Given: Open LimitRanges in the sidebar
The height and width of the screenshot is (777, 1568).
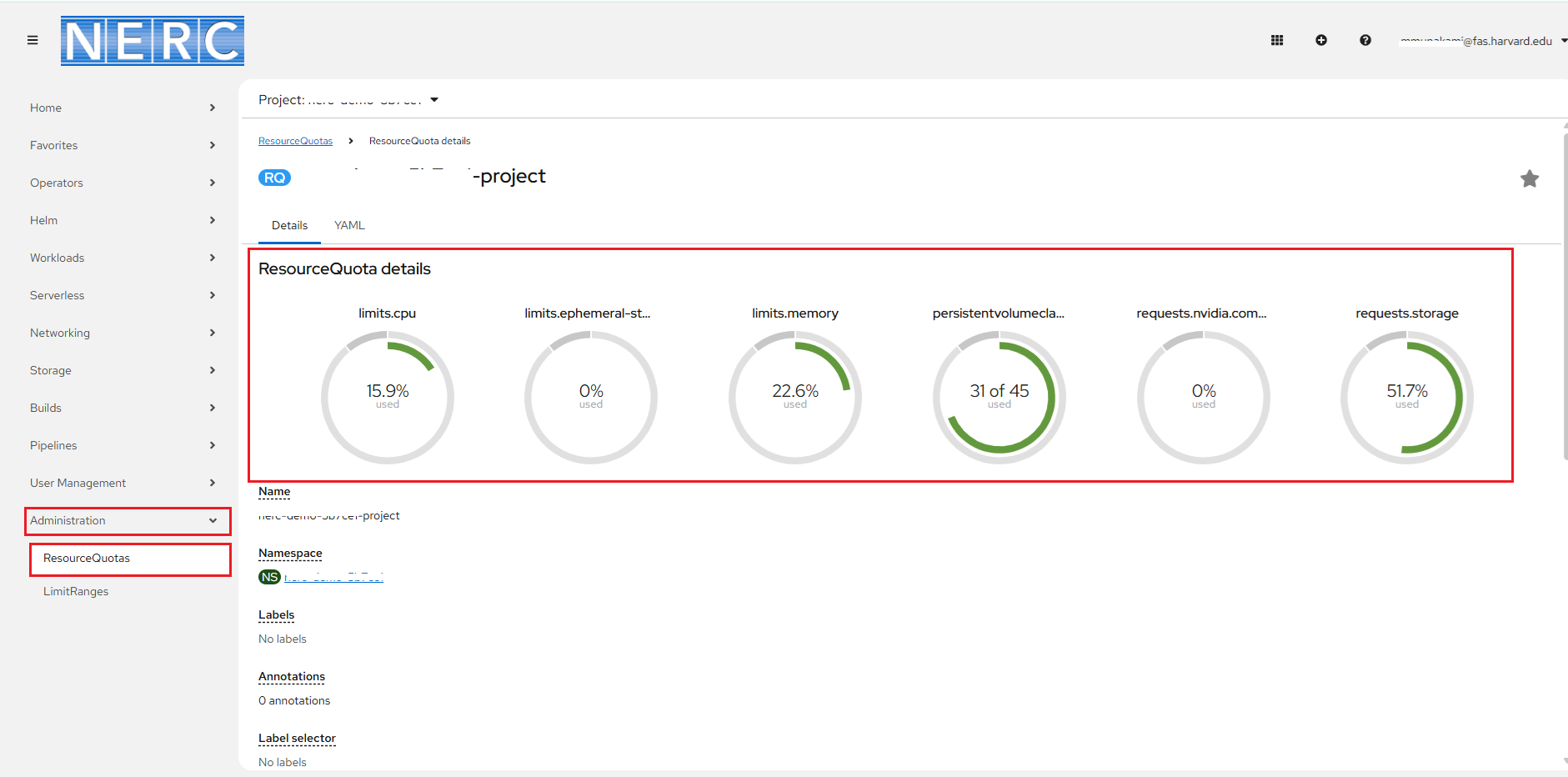Looking at the screenshot, I should pos(76,591).
